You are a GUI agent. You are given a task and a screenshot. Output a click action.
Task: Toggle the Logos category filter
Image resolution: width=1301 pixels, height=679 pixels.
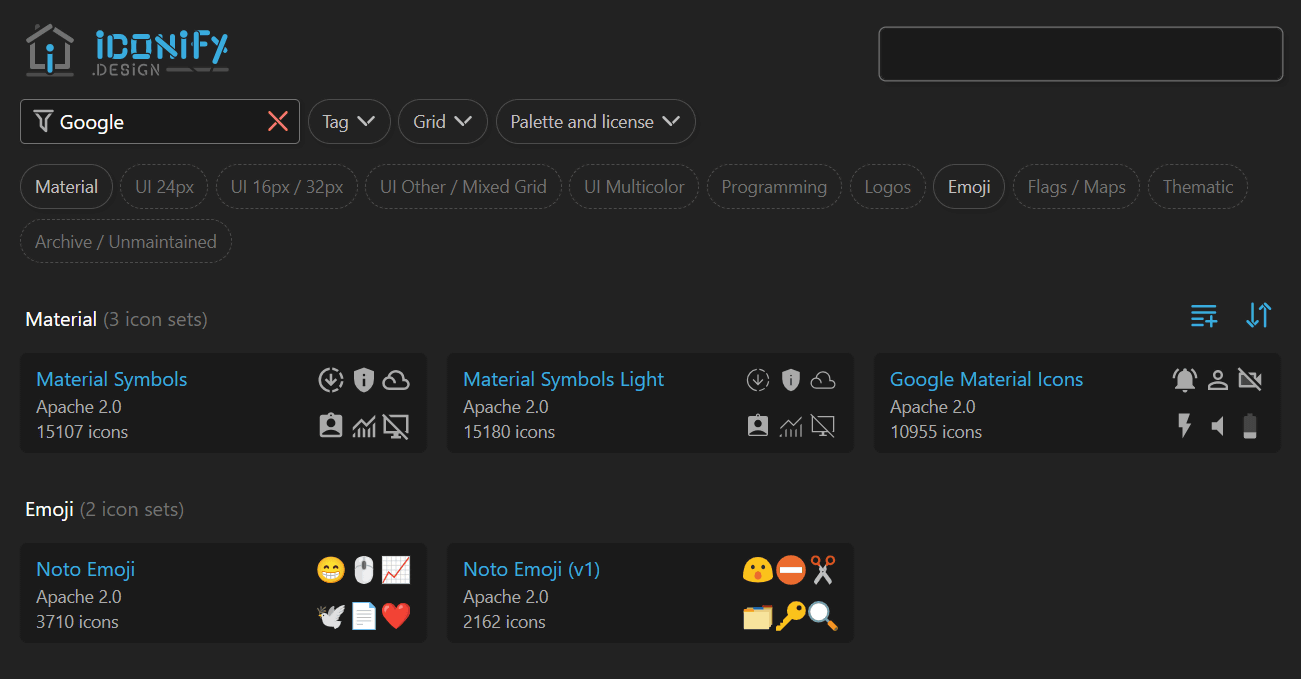coord(887,187)
